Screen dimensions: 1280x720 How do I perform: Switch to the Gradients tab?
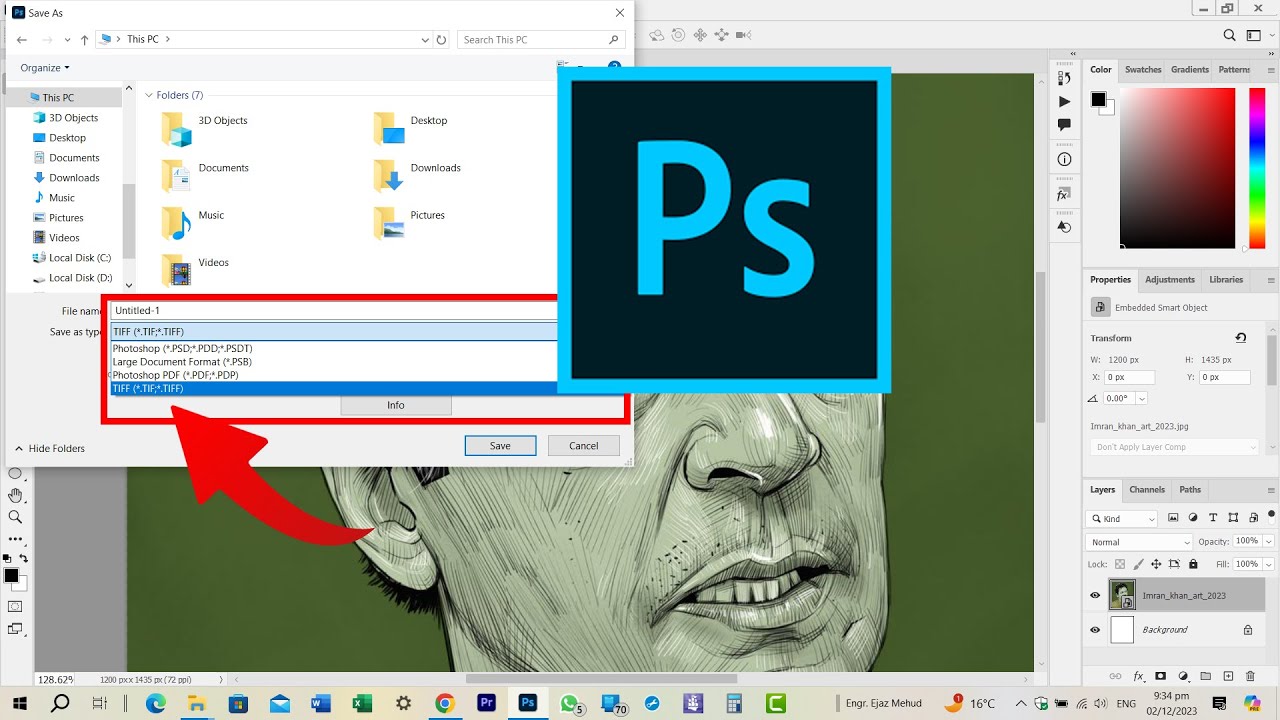pyautogui.click(x=1190, y=70)
